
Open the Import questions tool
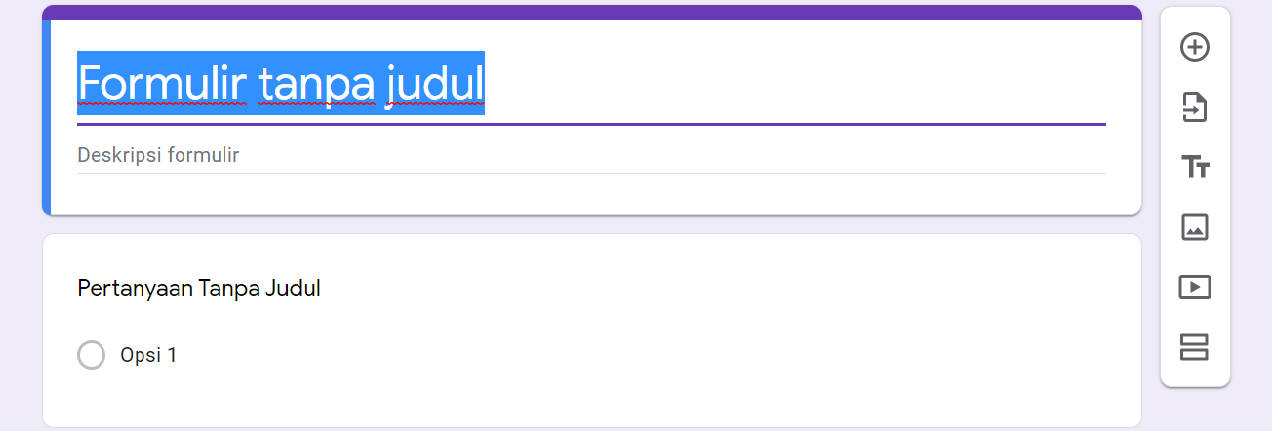(x=1195, y=107)
